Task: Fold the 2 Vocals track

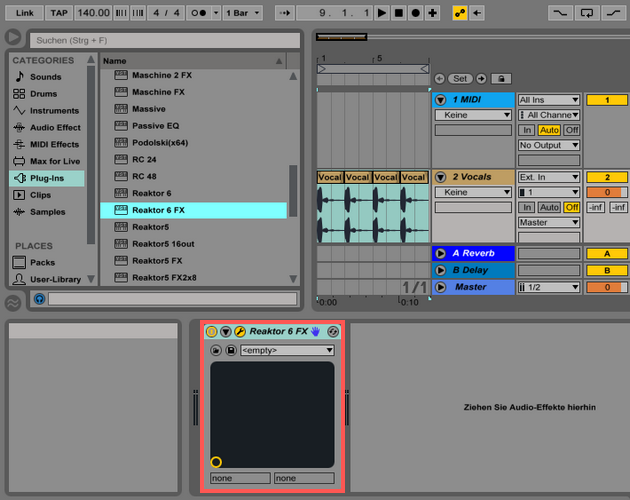Action: [441, 177]
